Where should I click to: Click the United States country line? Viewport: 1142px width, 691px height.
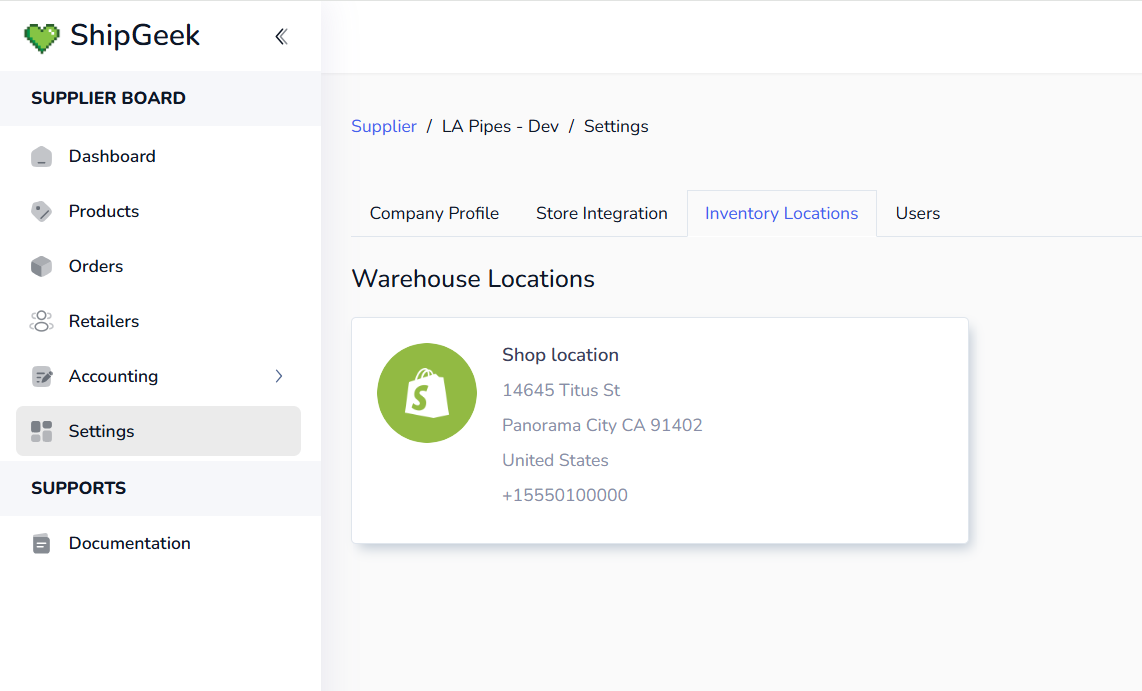(555, 460)
